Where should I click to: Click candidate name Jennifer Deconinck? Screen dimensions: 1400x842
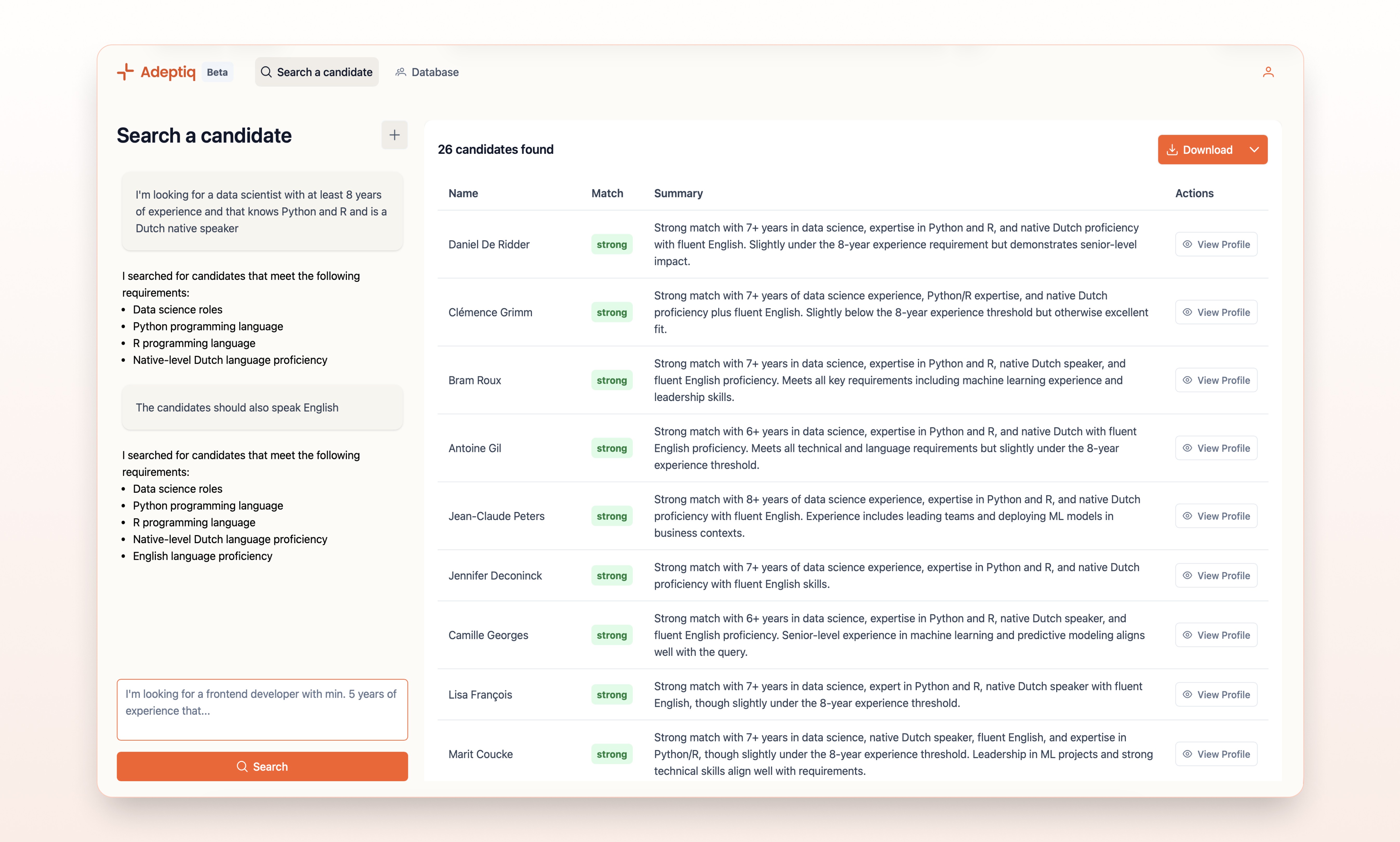pyautogui.click(x=495, y=576)
